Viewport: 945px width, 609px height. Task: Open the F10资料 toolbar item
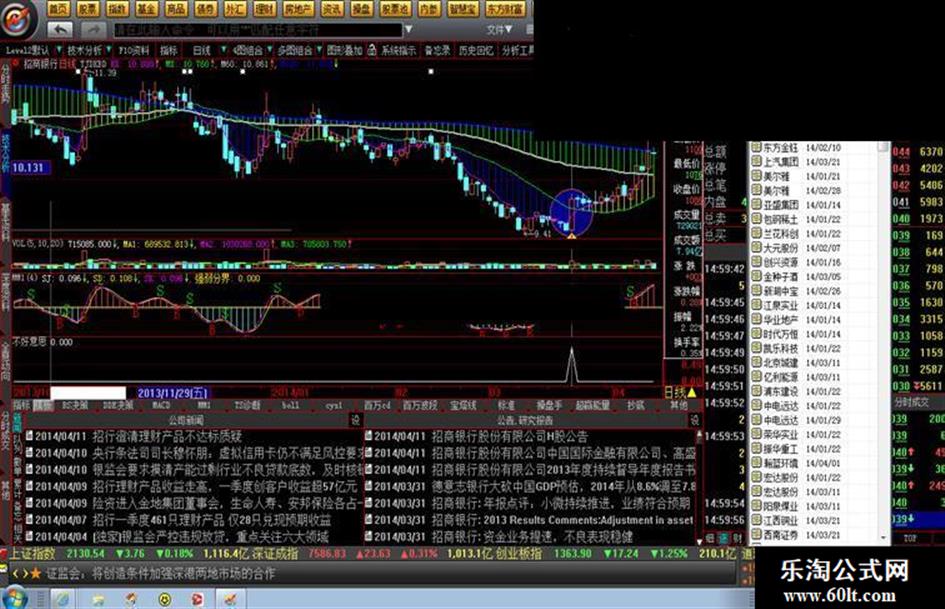[x=133, y=51]
